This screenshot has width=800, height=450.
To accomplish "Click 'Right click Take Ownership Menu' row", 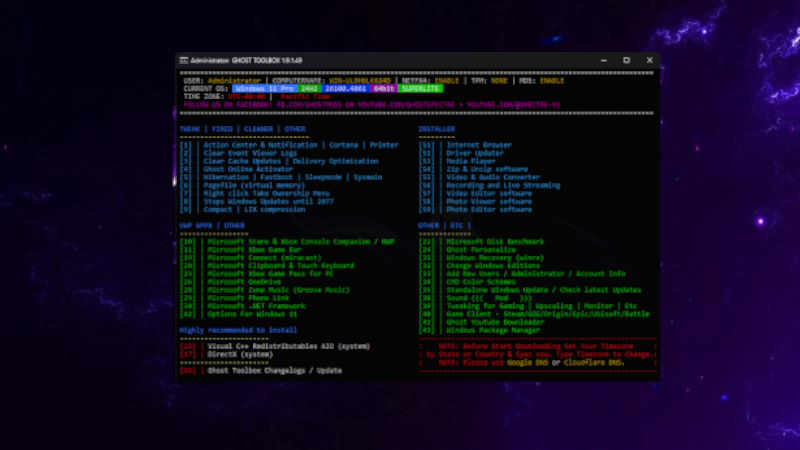I will coord(255,193).
